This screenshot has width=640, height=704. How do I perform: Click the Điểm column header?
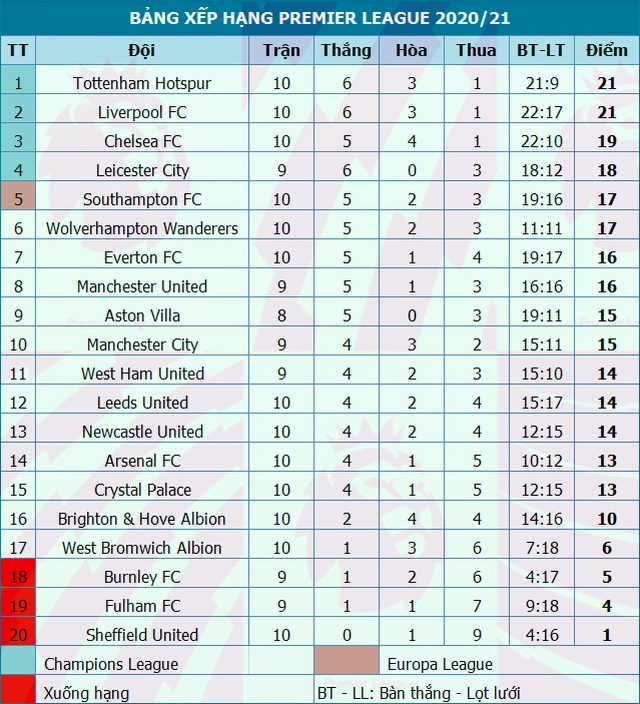tap(606, 50)
